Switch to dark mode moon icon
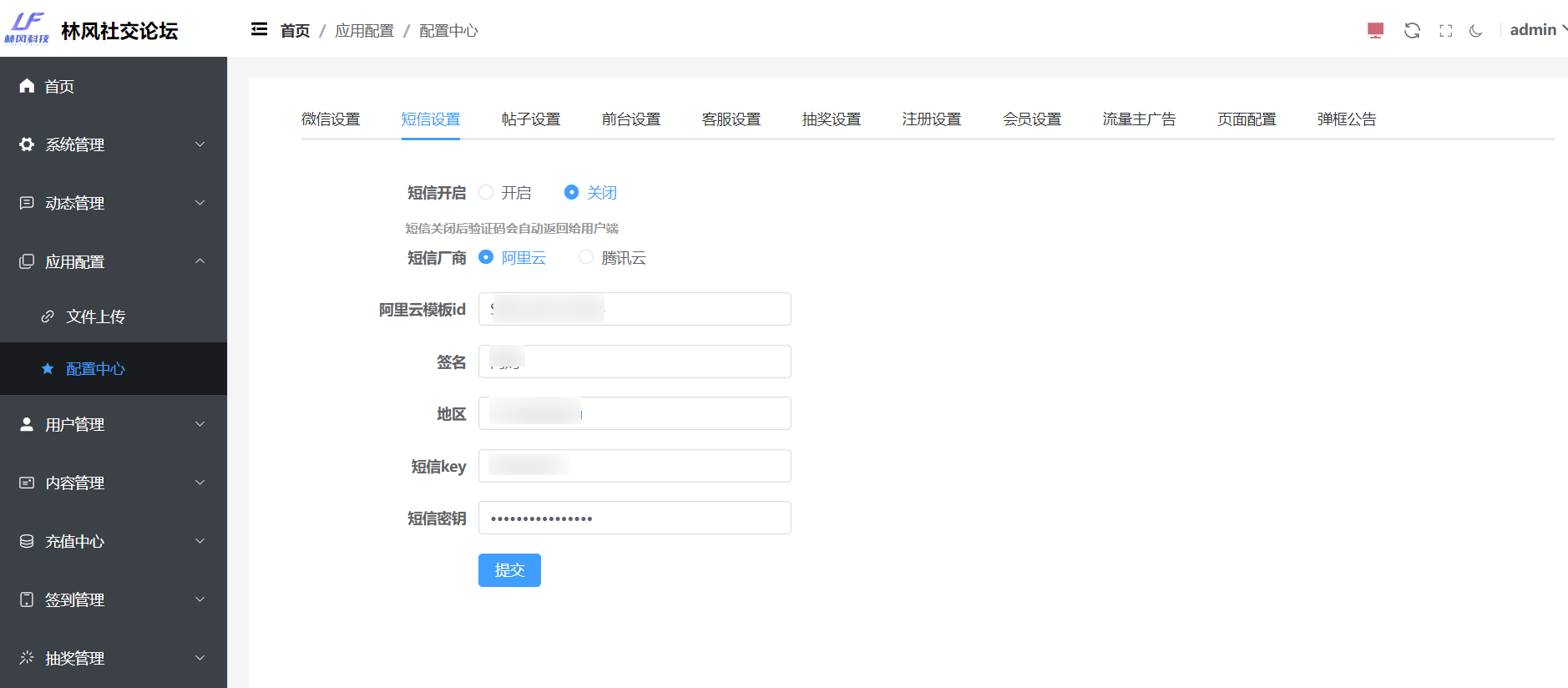This screenshot has width=1568, height=688. pyautogui.click(x=1476, y=31)
